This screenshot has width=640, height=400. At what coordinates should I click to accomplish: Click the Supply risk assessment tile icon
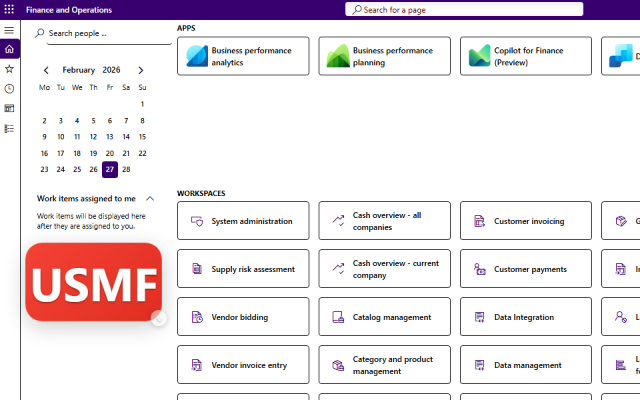197,269
